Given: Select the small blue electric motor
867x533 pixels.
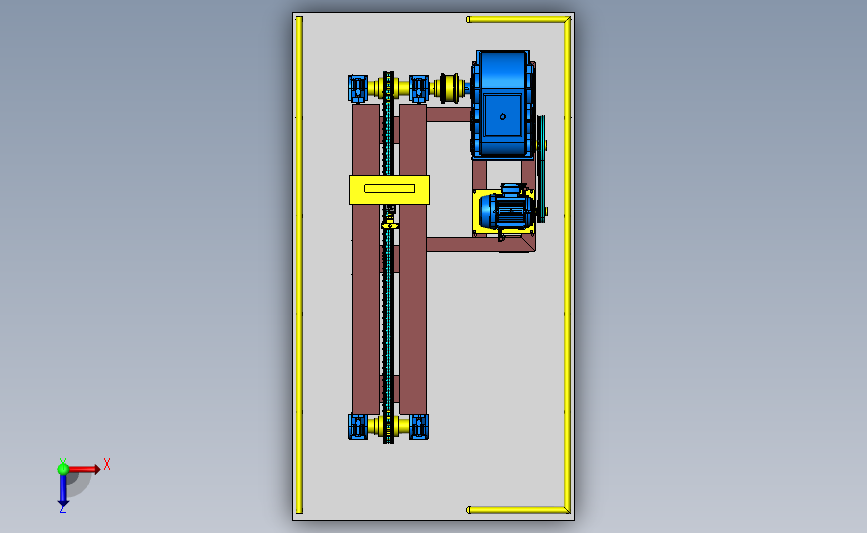Looking at the screenshot, I should pyautogui.click(x=508, y=209).
